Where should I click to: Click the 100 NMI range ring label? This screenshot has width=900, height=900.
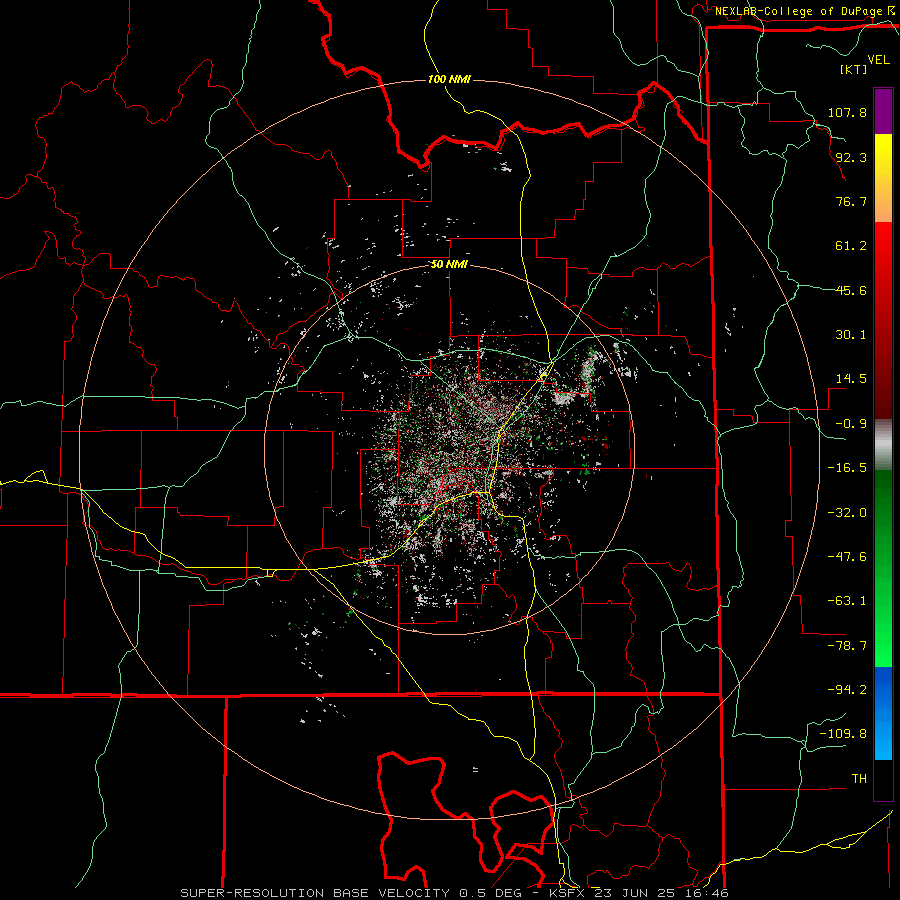449,79
